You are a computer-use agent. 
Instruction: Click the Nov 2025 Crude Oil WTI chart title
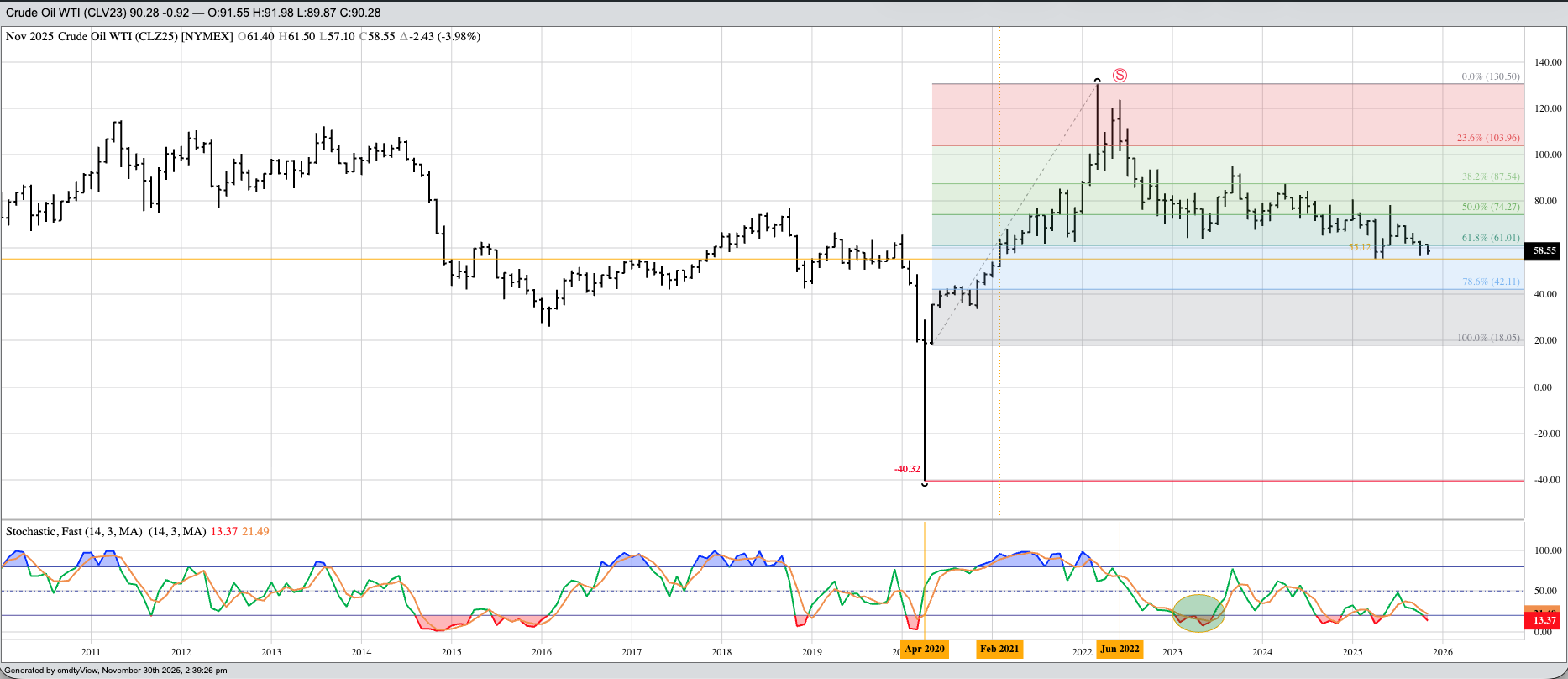(119, 37)
